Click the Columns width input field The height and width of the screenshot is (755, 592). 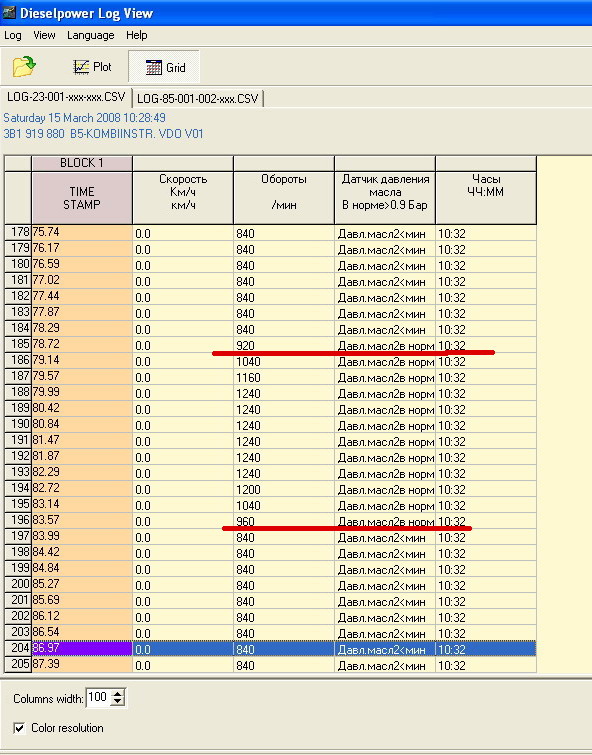click(99, 698)
